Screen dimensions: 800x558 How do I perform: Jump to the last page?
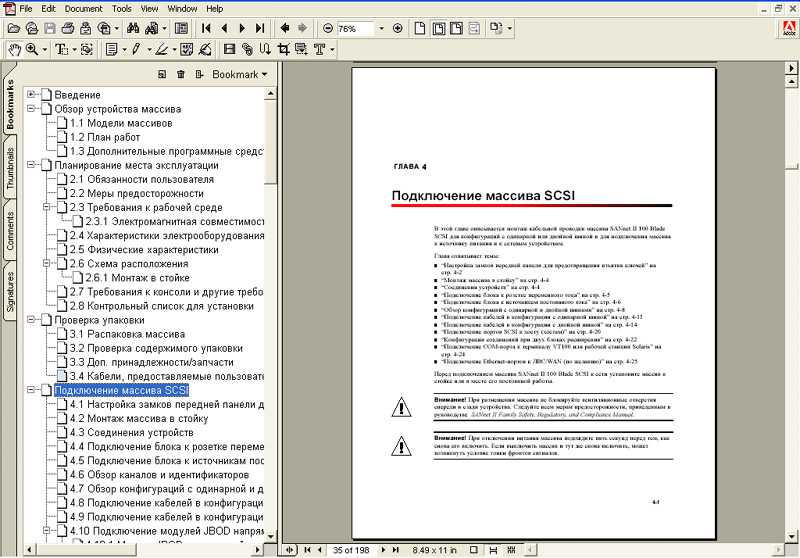coord(260,28)
